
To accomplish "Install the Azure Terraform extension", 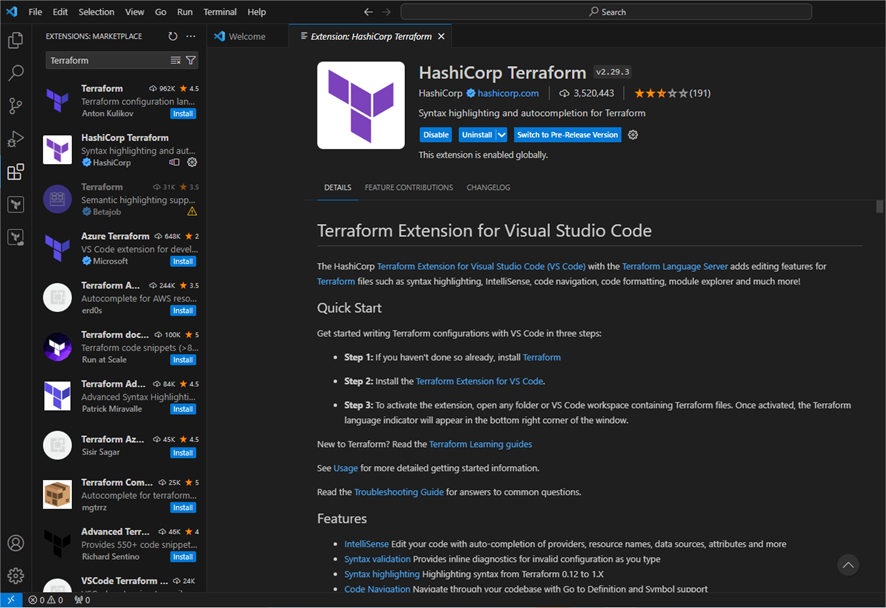I will (x=183, y=261).
